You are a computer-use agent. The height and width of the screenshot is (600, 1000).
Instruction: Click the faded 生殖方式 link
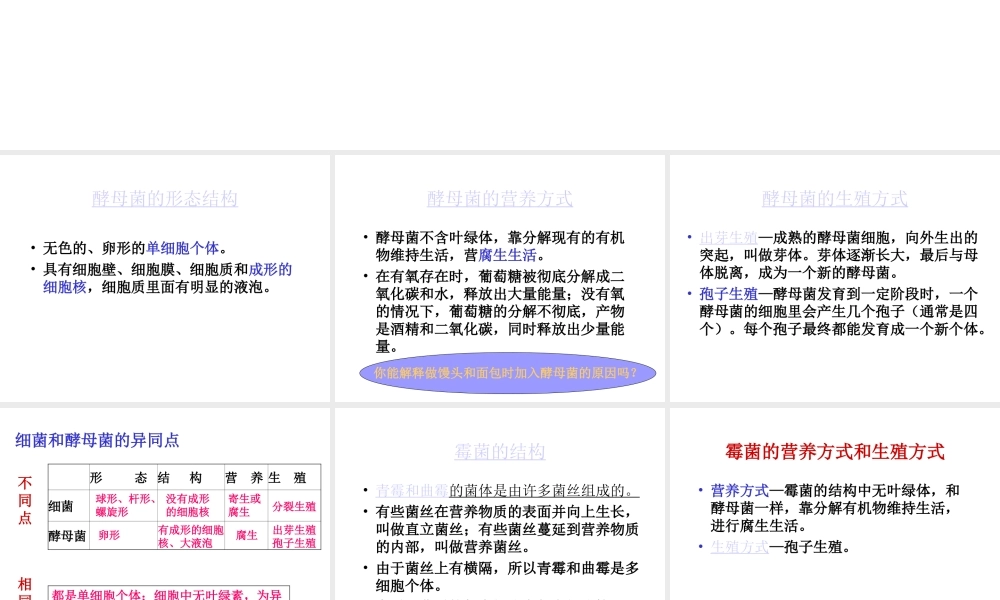(740, 546)
